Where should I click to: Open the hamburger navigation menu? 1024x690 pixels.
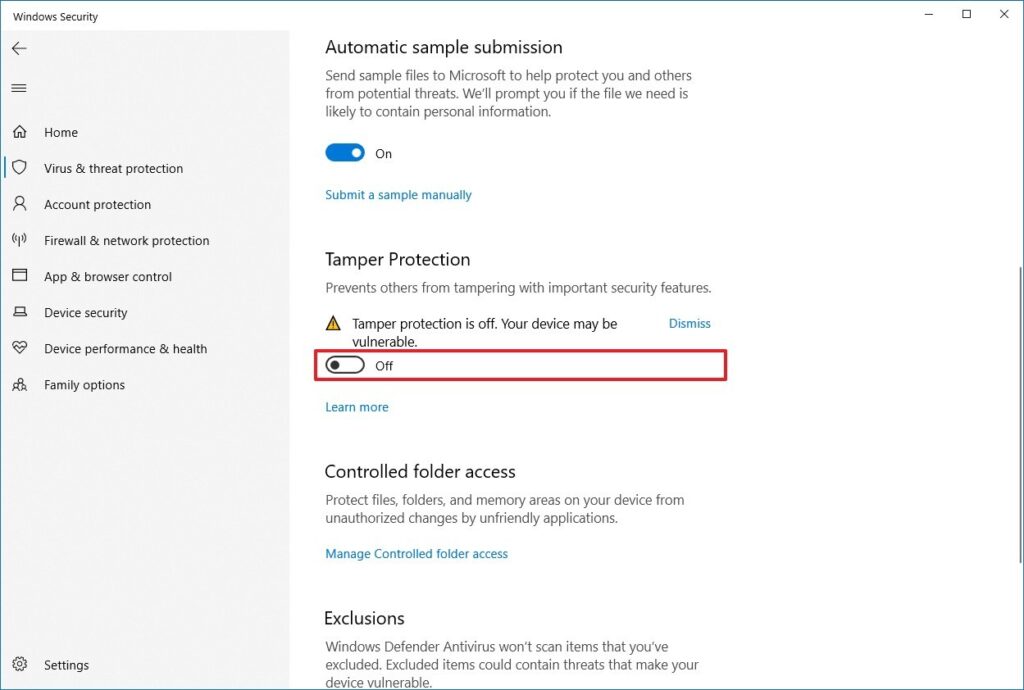18,88
